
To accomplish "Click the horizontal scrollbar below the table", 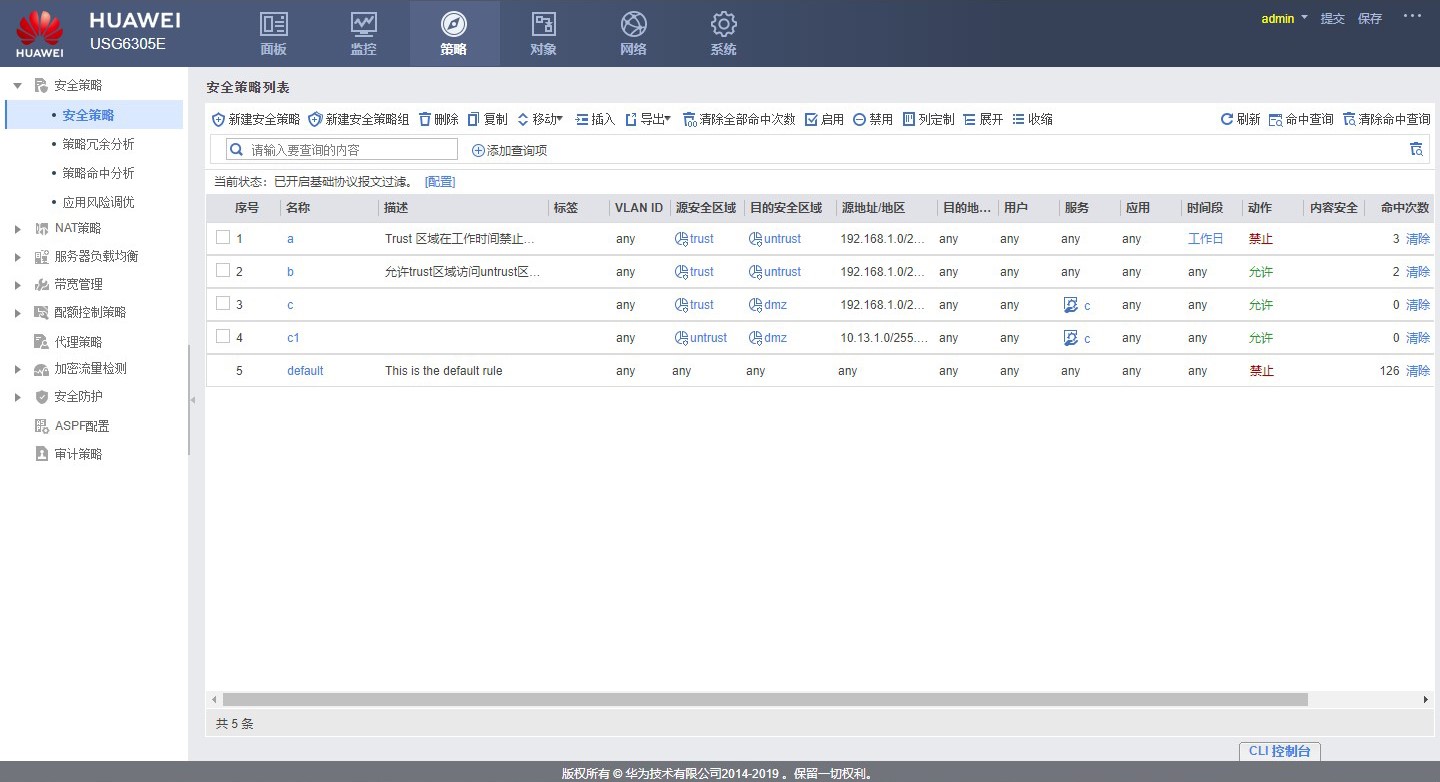I will [765, 700].
